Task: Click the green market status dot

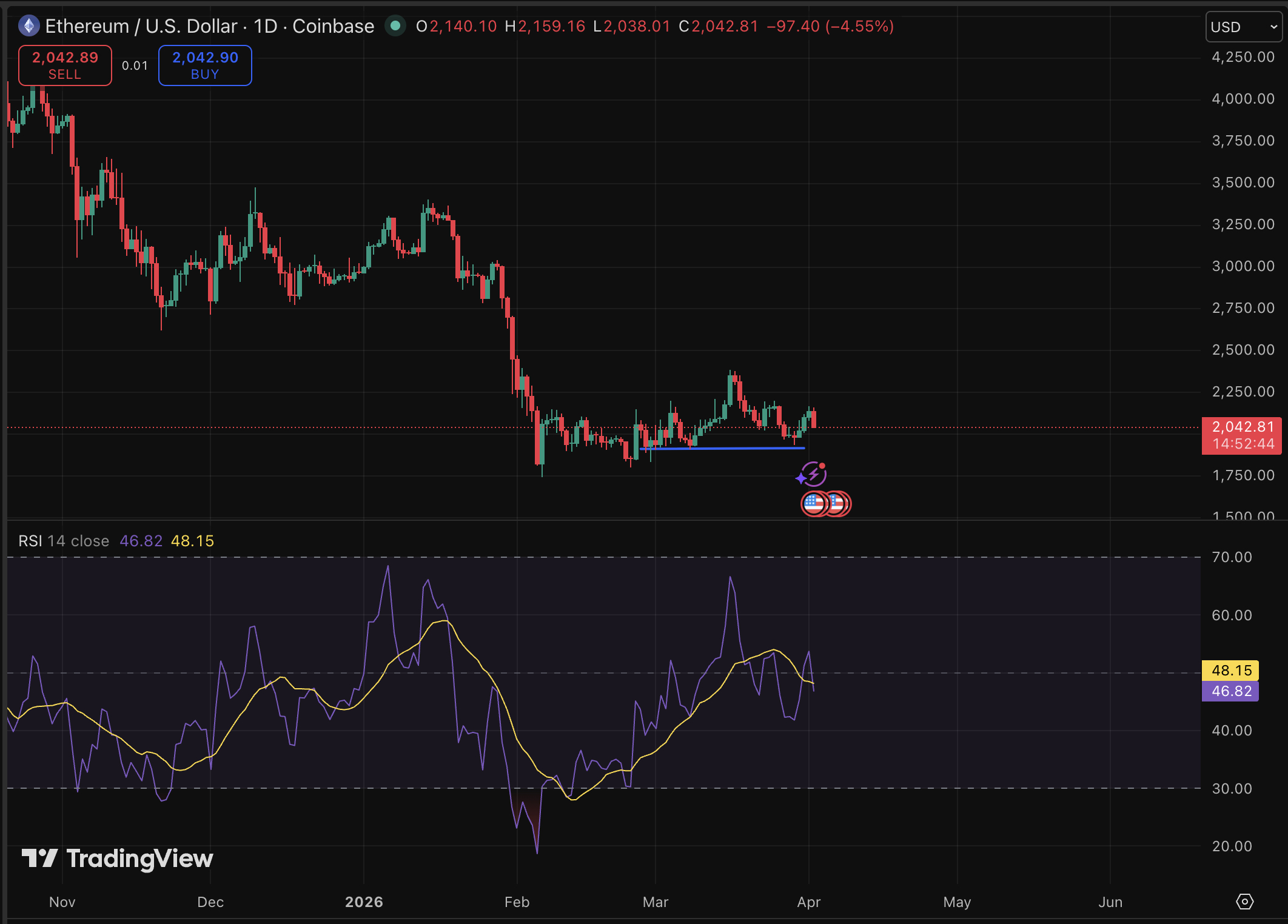Action: coord(395,27)
